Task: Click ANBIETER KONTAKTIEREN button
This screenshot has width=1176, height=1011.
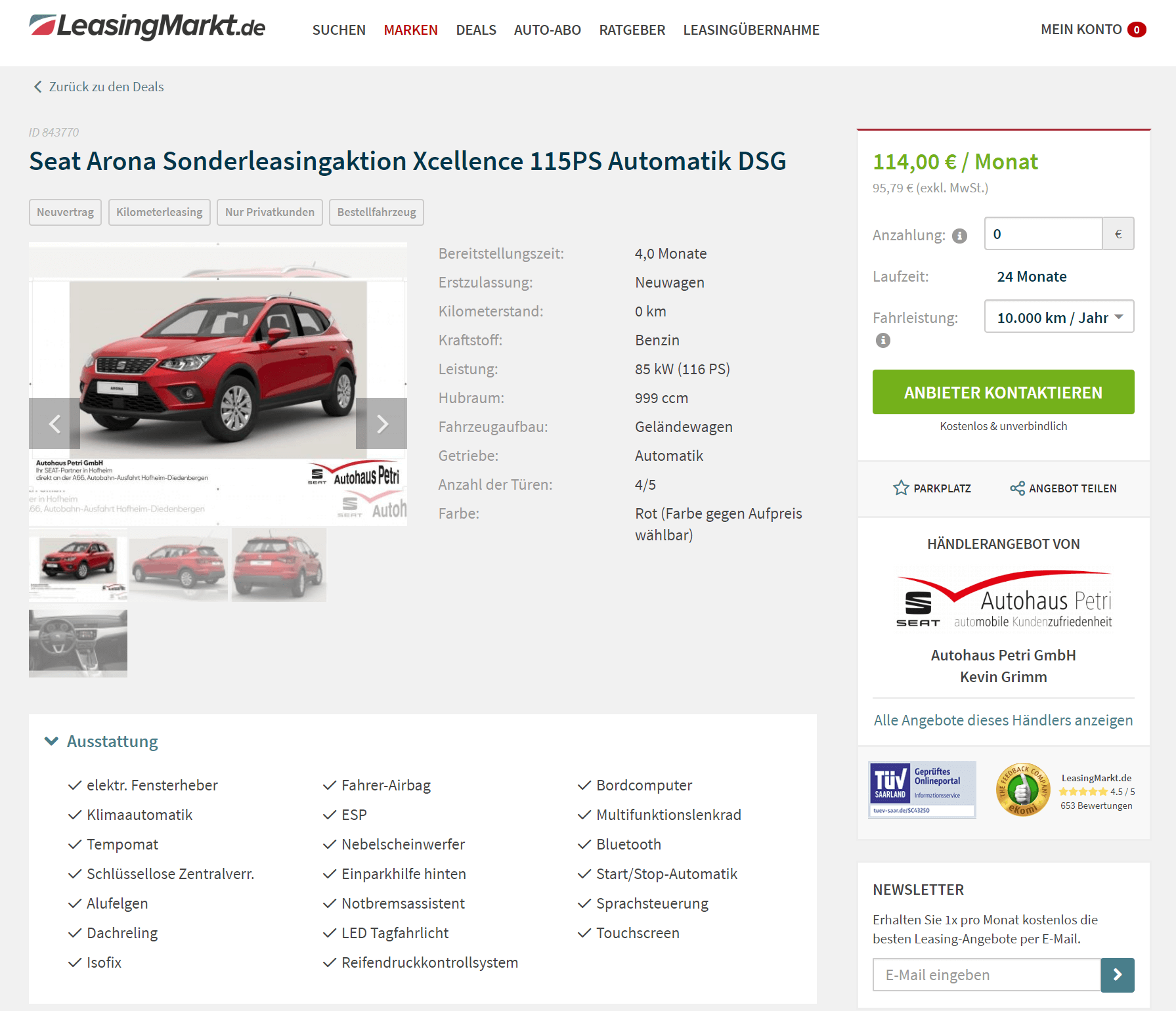Action: pyautogui.click(x=1003, y=392)
